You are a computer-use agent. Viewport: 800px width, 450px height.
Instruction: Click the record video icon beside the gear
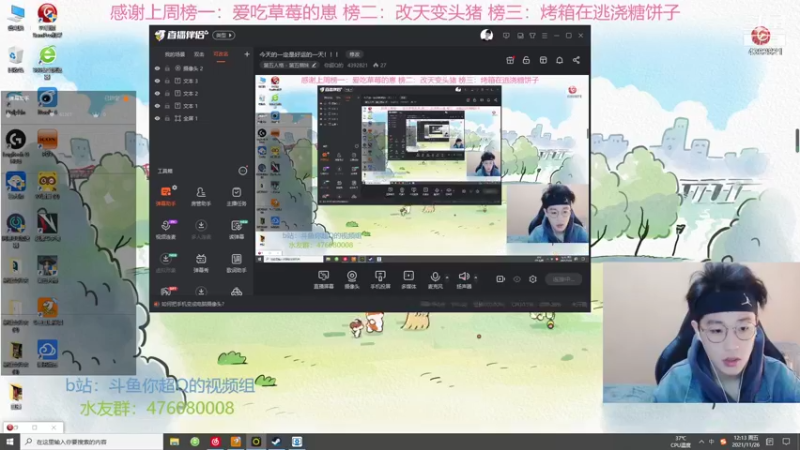pyautogui.click(x=501, y=279)
